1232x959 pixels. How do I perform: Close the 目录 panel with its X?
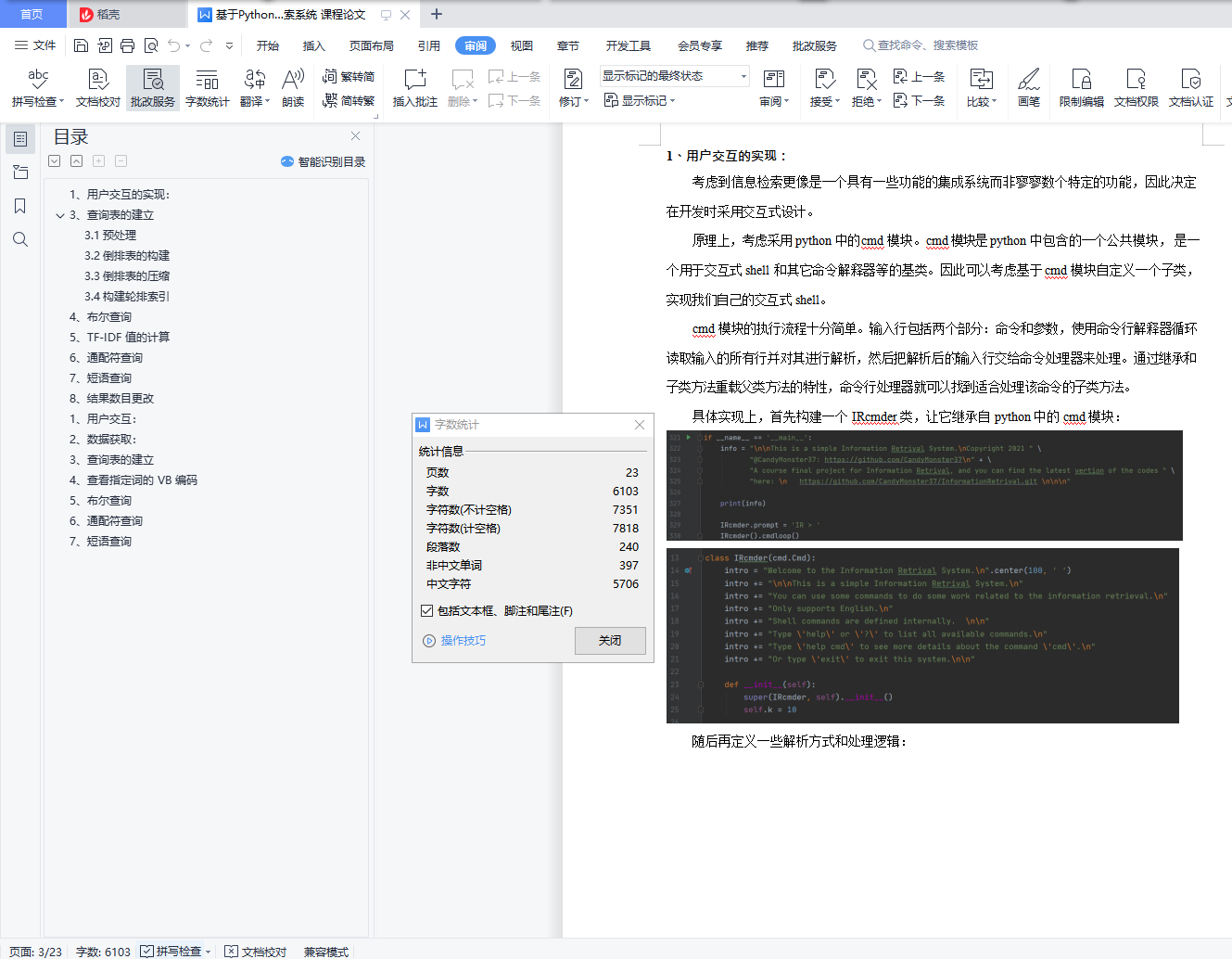pyautogui.click(x=355, y=135)
